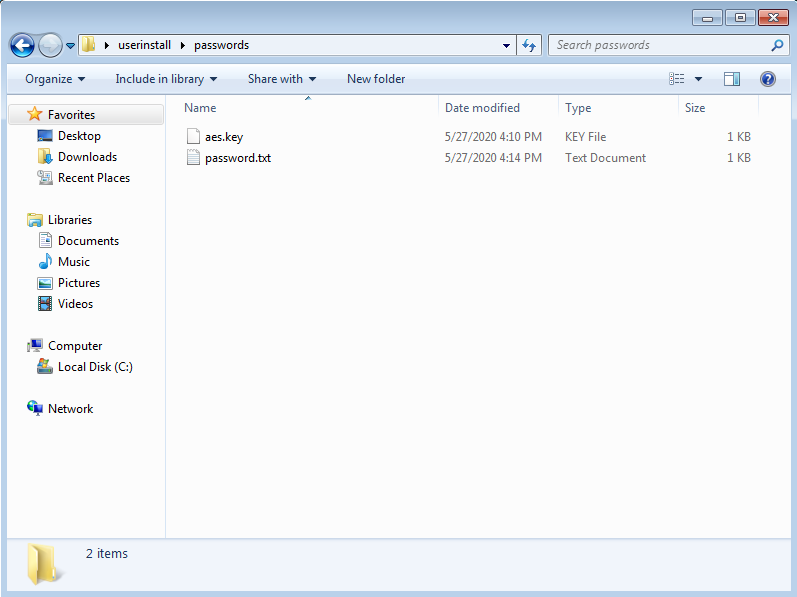Open Recent Places in Favorites
This screenshot has height=597, width=797.
click(x=94, y=178)
